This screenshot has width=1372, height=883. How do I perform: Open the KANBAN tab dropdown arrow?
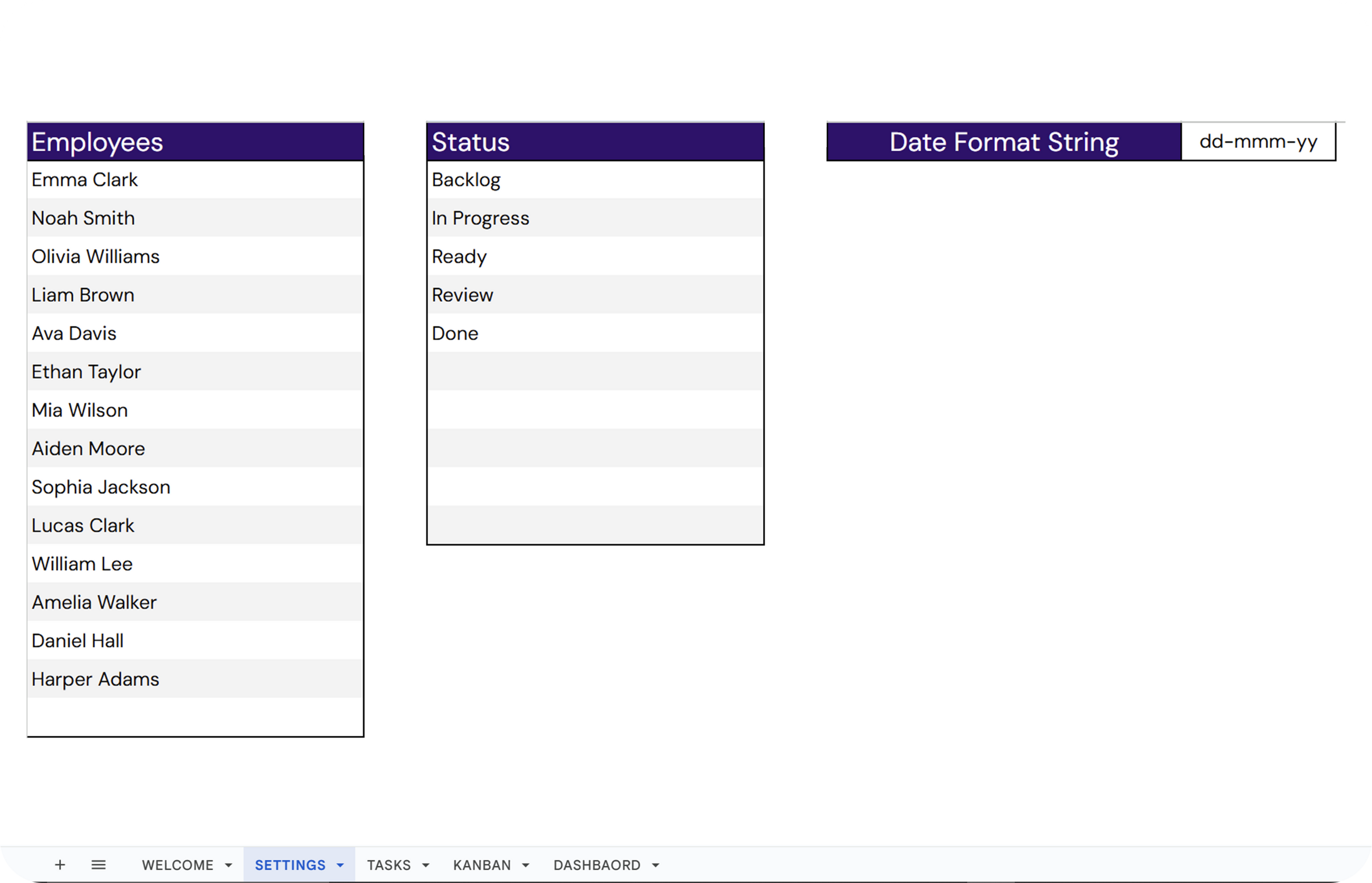point(526,865)
